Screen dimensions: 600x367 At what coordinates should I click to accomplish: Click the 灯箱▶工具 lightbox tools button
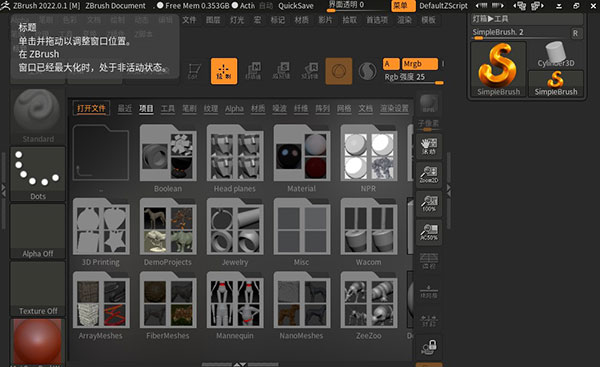tap(527, 19)
